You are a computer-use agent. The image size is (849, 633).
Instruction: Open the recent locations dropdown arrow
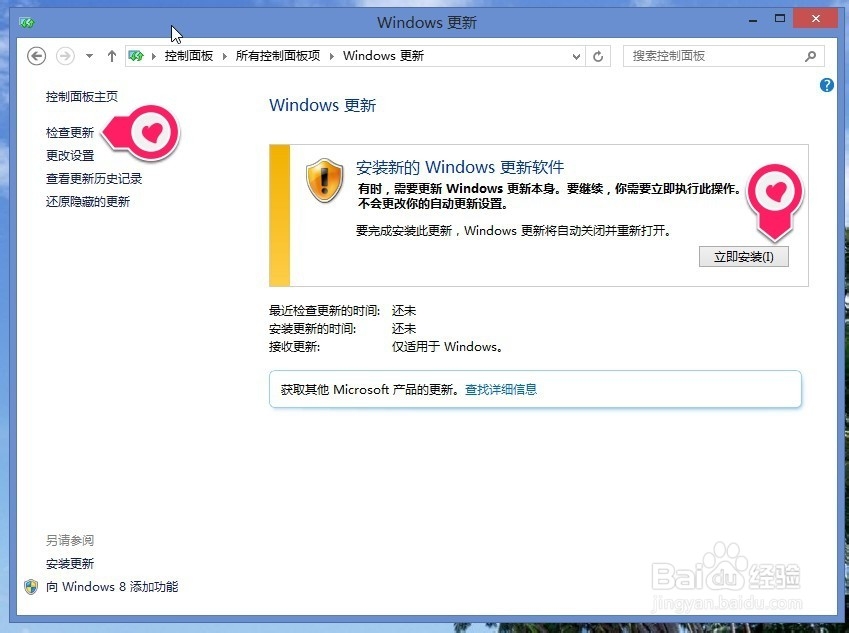click(89, 56)
